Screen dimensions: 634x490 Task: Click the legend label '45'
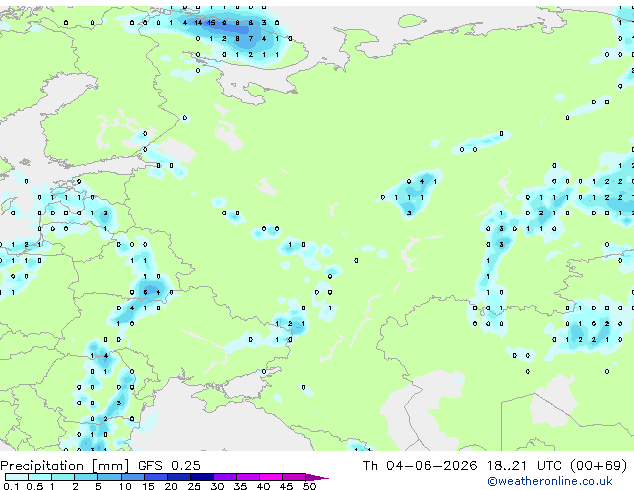(x=286, y=486)
